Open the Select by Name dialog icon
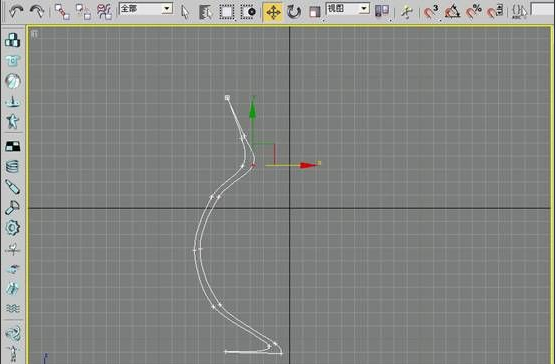The height and width of the screenshot is (364, 556). coord(205,12)
